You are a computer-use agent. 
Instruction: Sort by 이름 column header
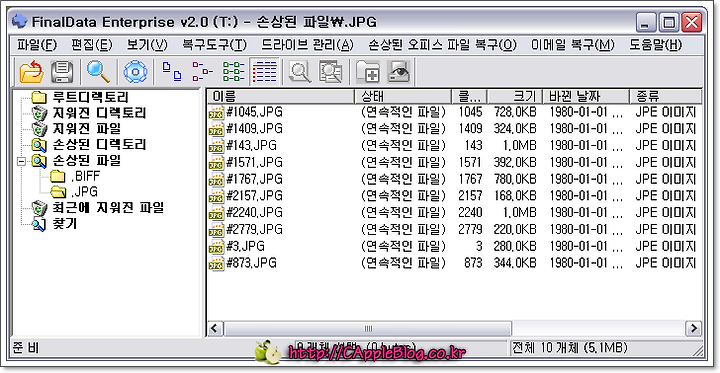tap(281, 96)
